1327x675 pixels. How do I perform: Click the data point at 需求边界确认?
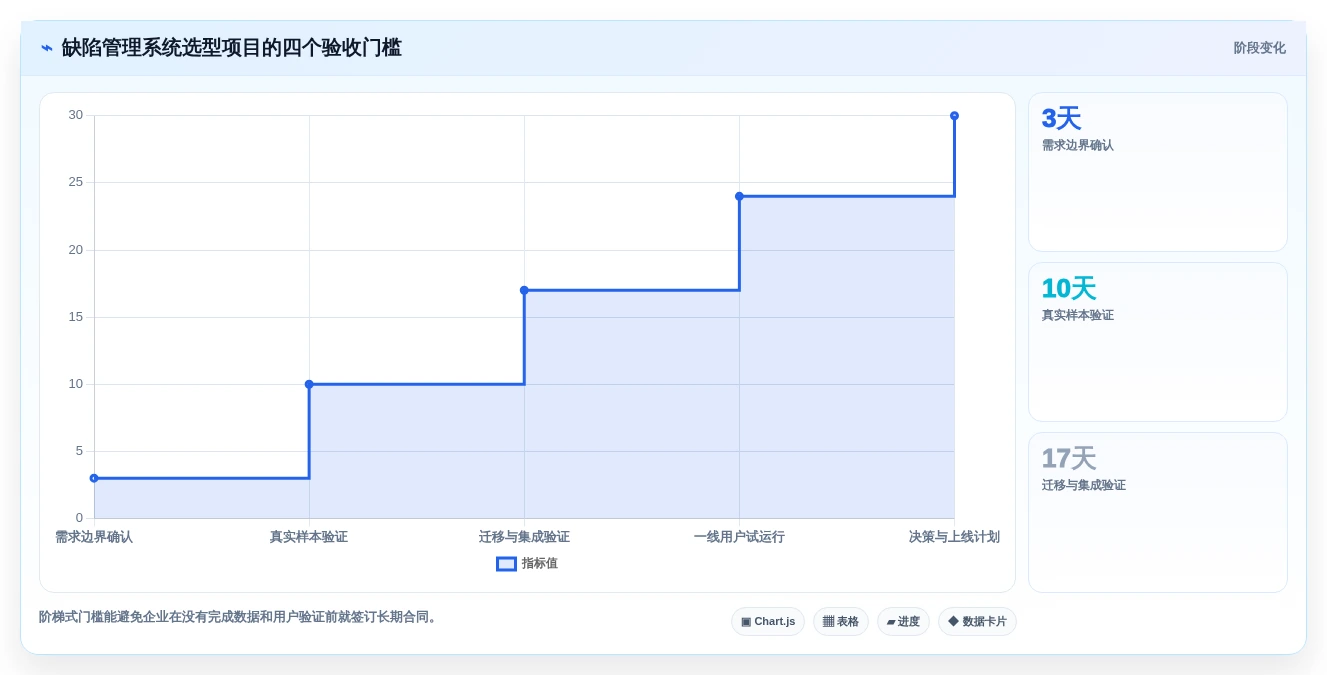94,478
